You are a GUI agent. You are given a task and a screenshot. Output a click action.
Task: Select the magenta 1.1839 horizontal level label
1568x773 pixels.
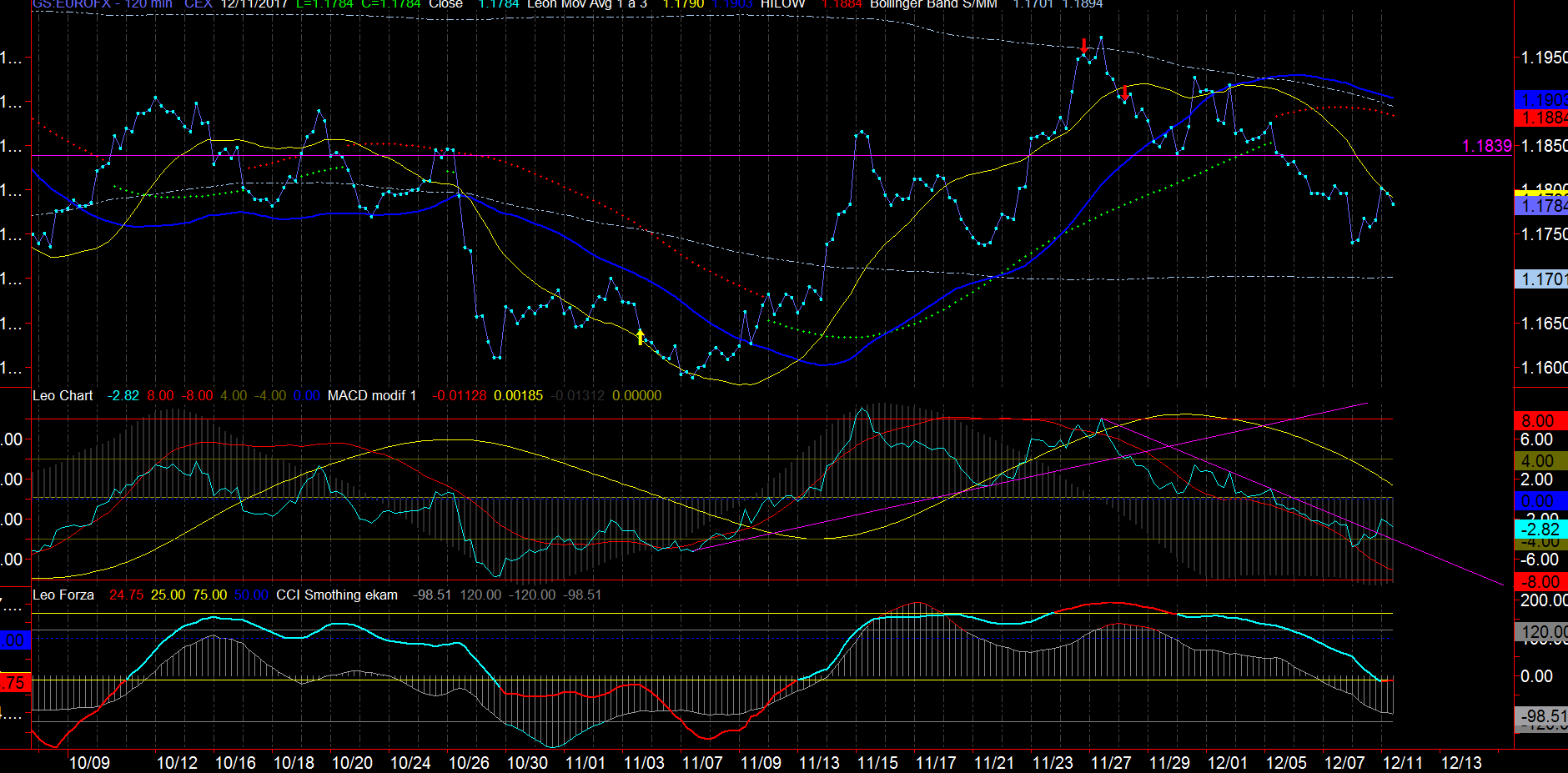click(x=1487, y=146)
